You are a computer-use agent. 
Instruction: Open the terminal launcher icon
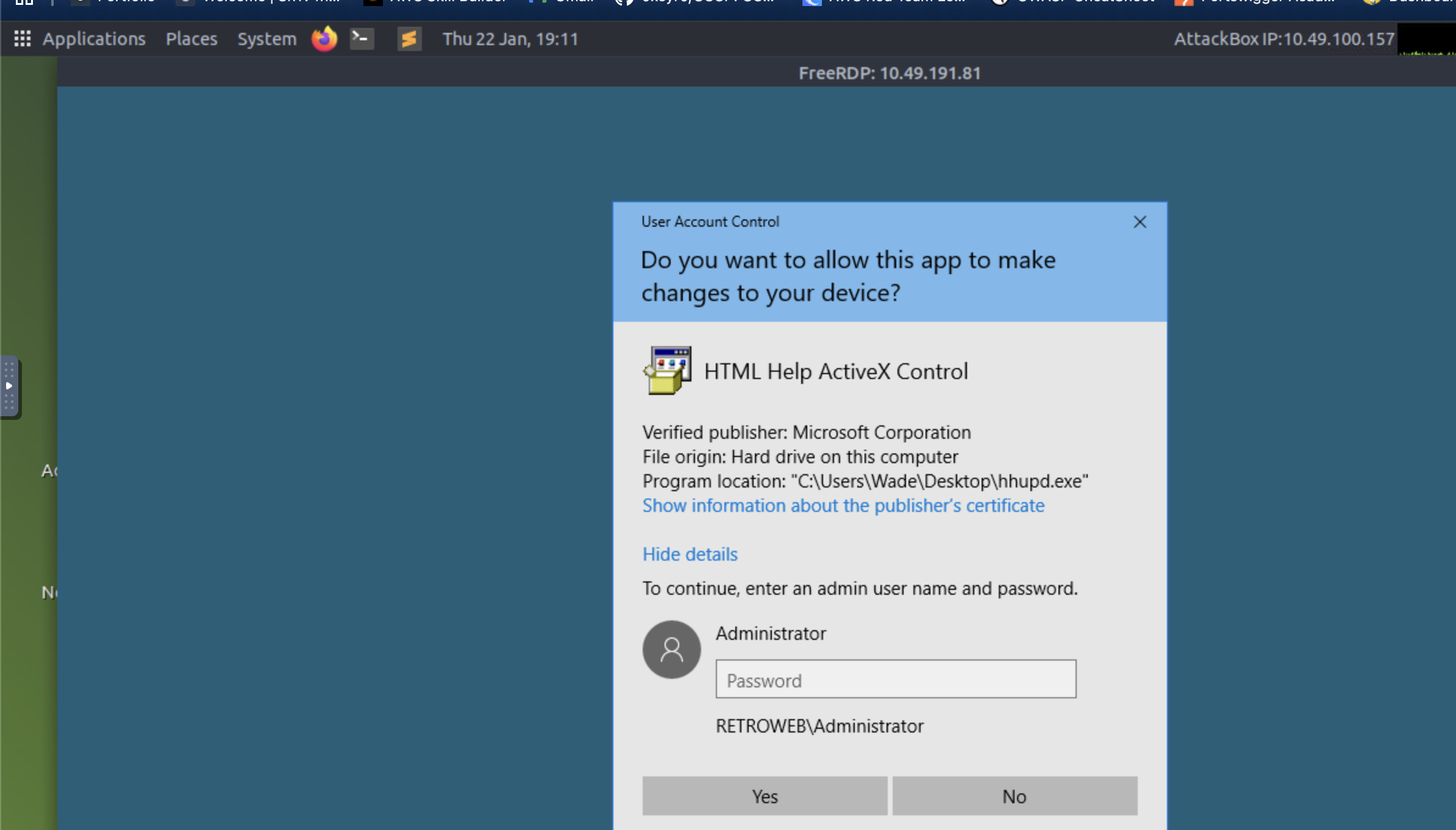362,39
